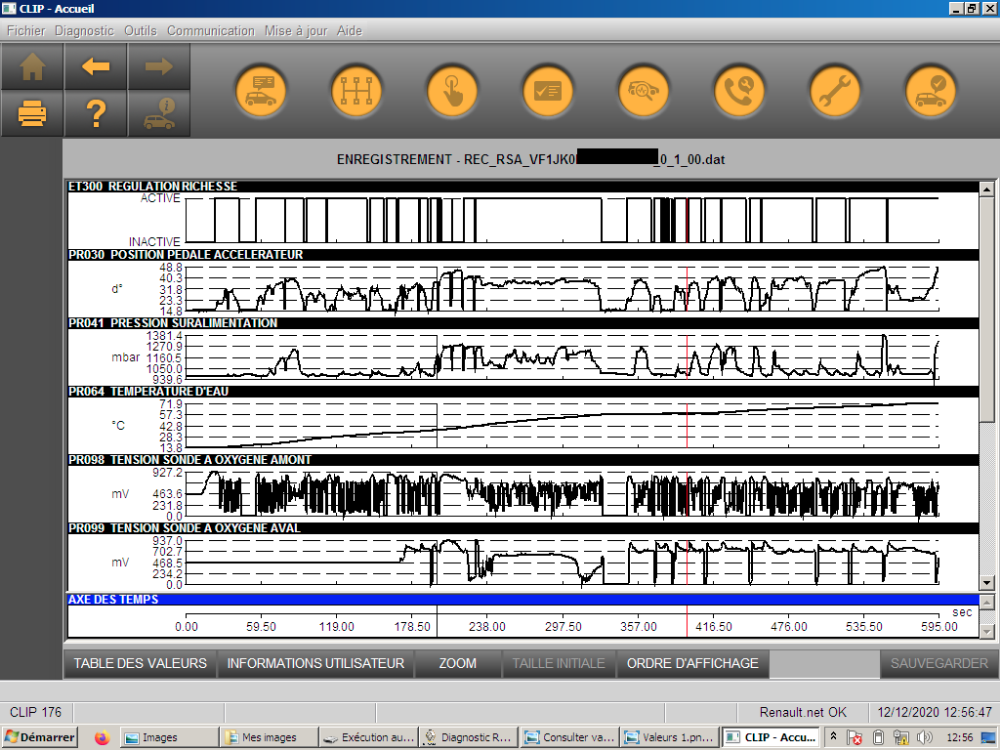This screenshot has width=1000, height=750.
Task: Click the gearbox shift pattern icon
Action: pos(357,91)
